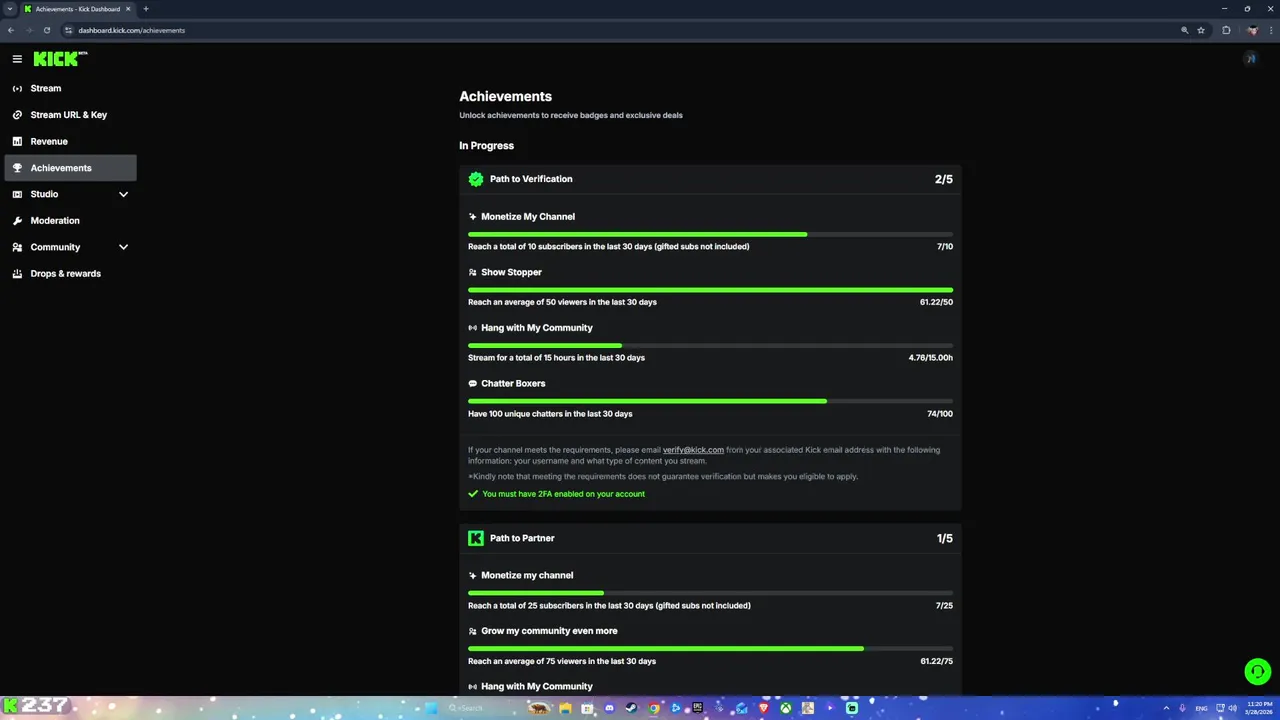Open the hamburger menu beside the Kick logo

17,59
